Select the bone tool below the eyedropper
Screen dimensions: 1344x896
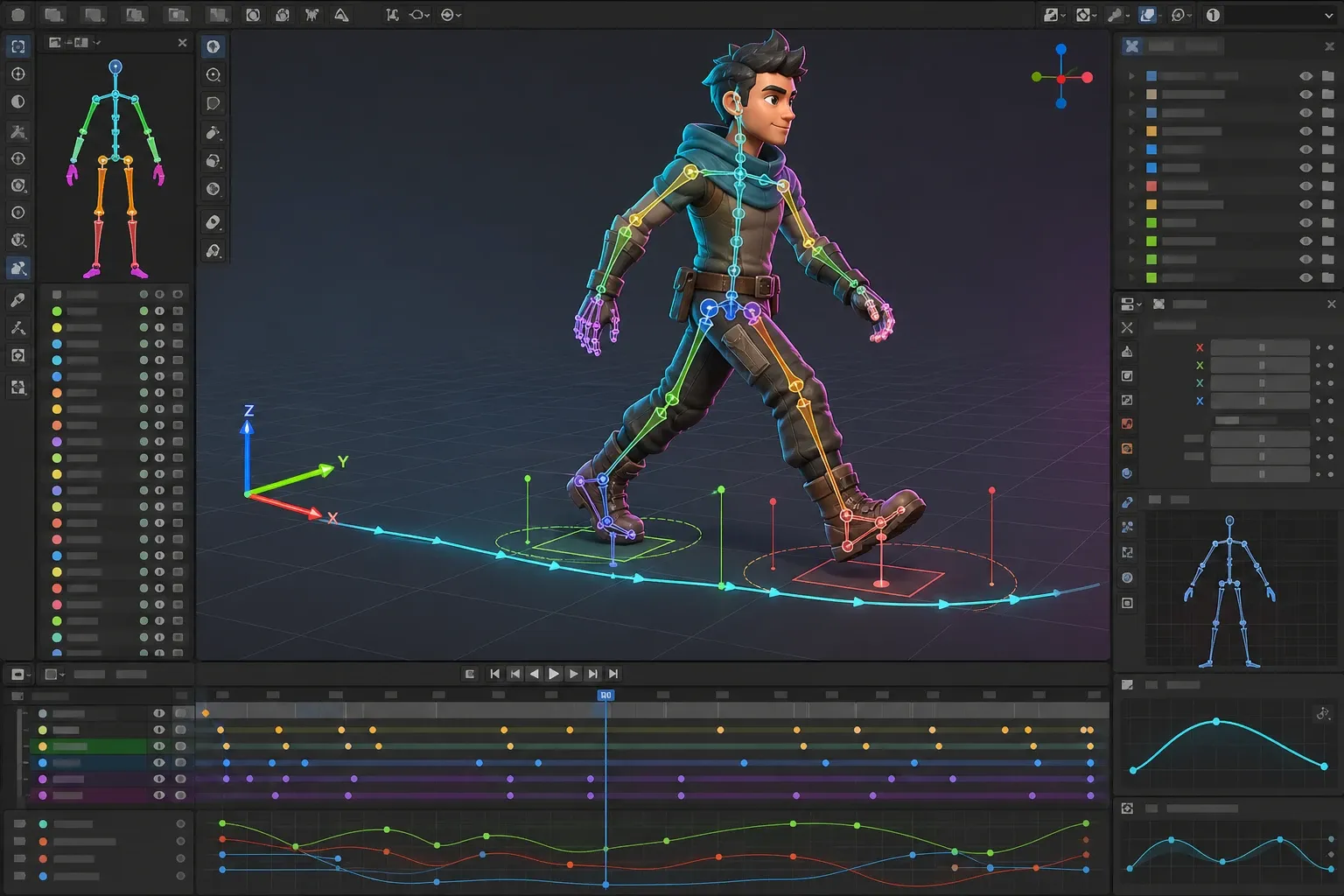(x=17, y=328)
